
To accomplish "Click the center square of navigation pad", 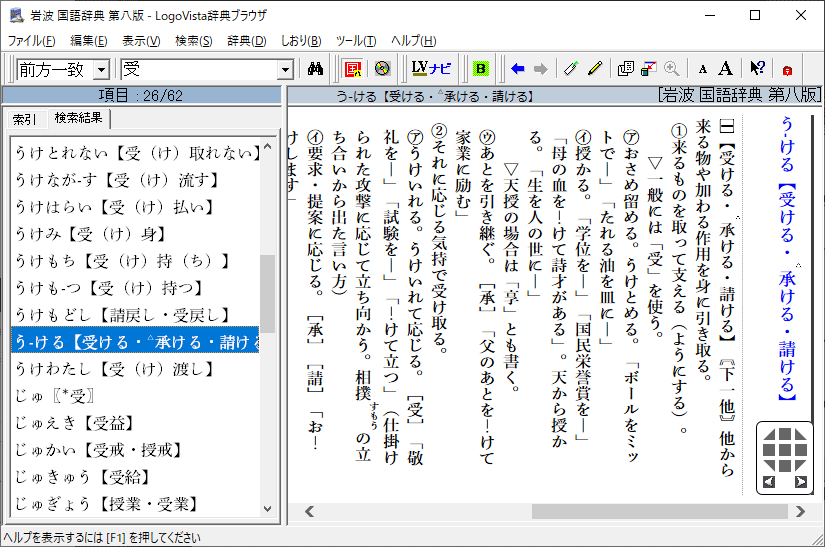I will 785,450.
